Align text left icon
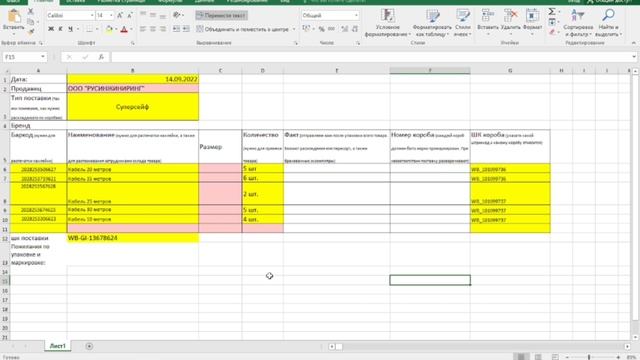 [x=143, y=29]
